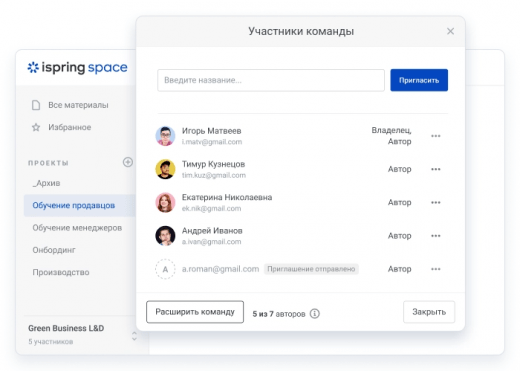Open options menu for Игорь Матвеев
The image size is (520, 371).
pyautogui.click(x=436, y=136)
